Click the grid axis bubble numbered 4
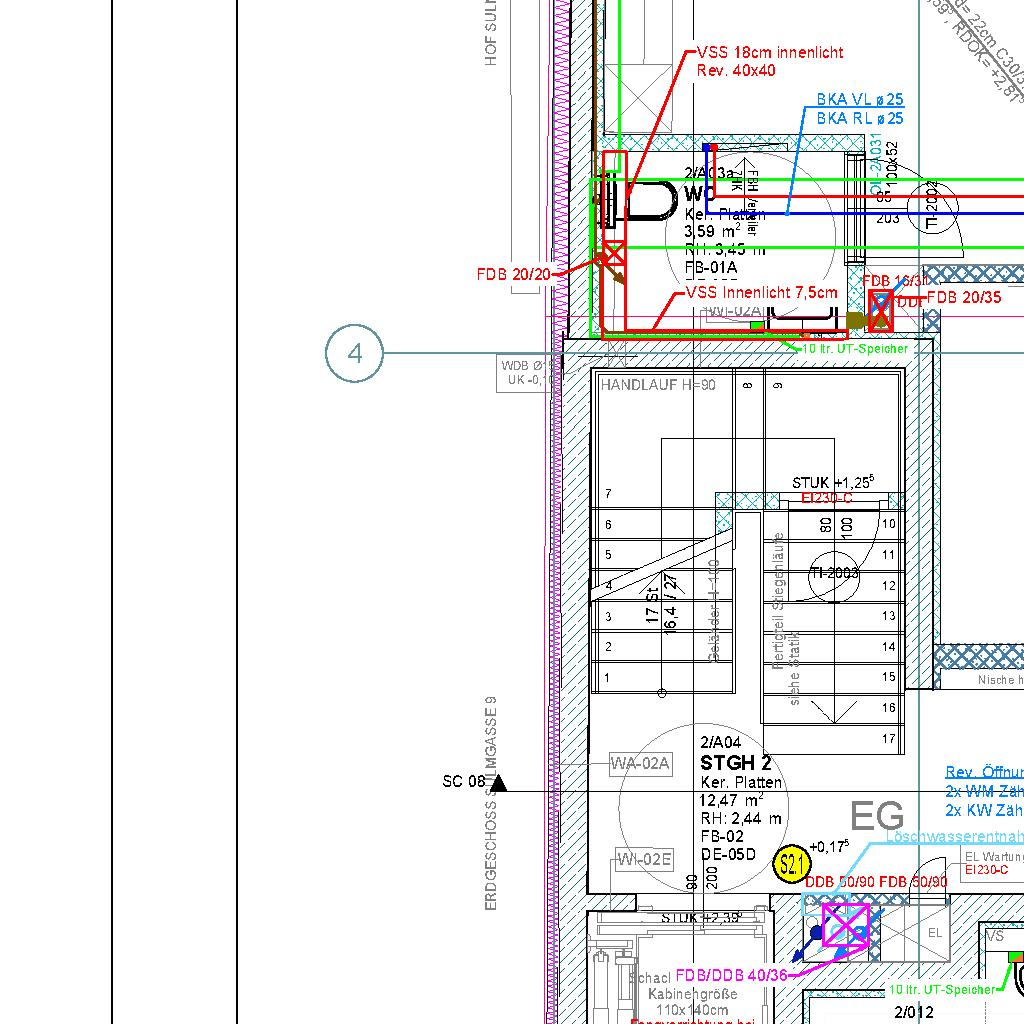The image size is (1024, 1024). 354,353
